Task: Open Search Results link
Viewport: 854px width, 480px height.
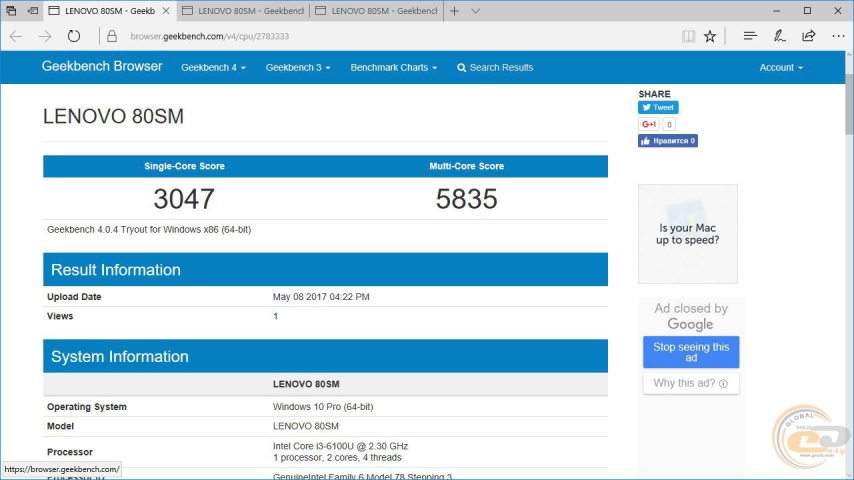Action: click(495, 68)
